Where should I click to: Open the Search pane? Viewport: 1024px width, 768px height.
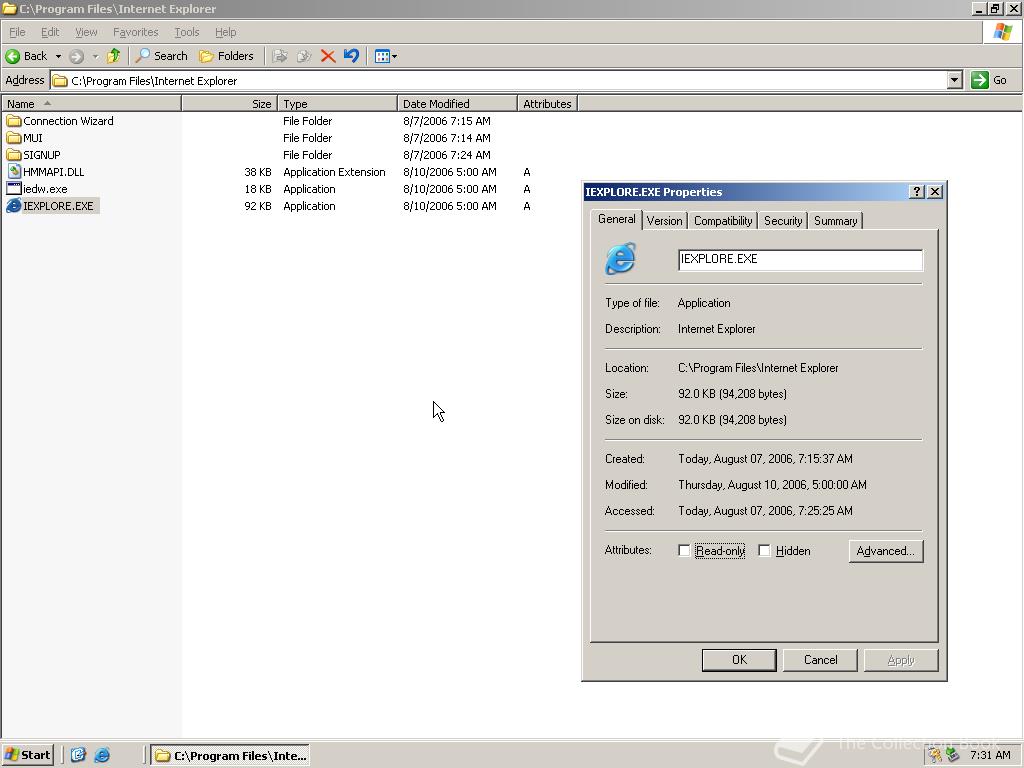(162, 56)
